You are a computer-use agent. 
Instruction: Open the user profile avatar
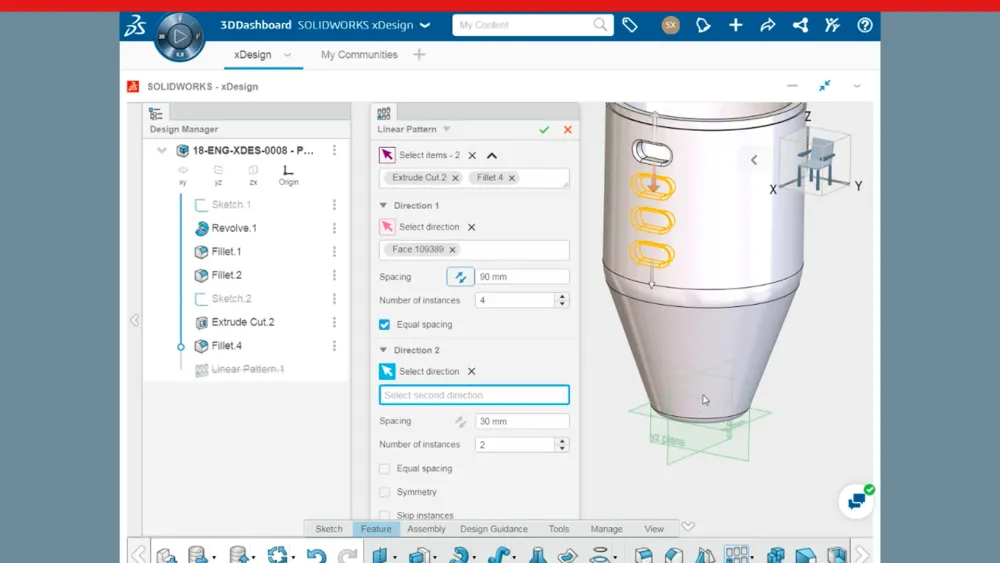670,25
